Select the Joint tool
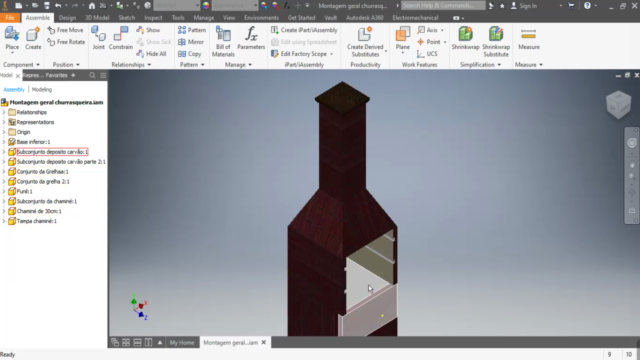 (x=98, y=38)
